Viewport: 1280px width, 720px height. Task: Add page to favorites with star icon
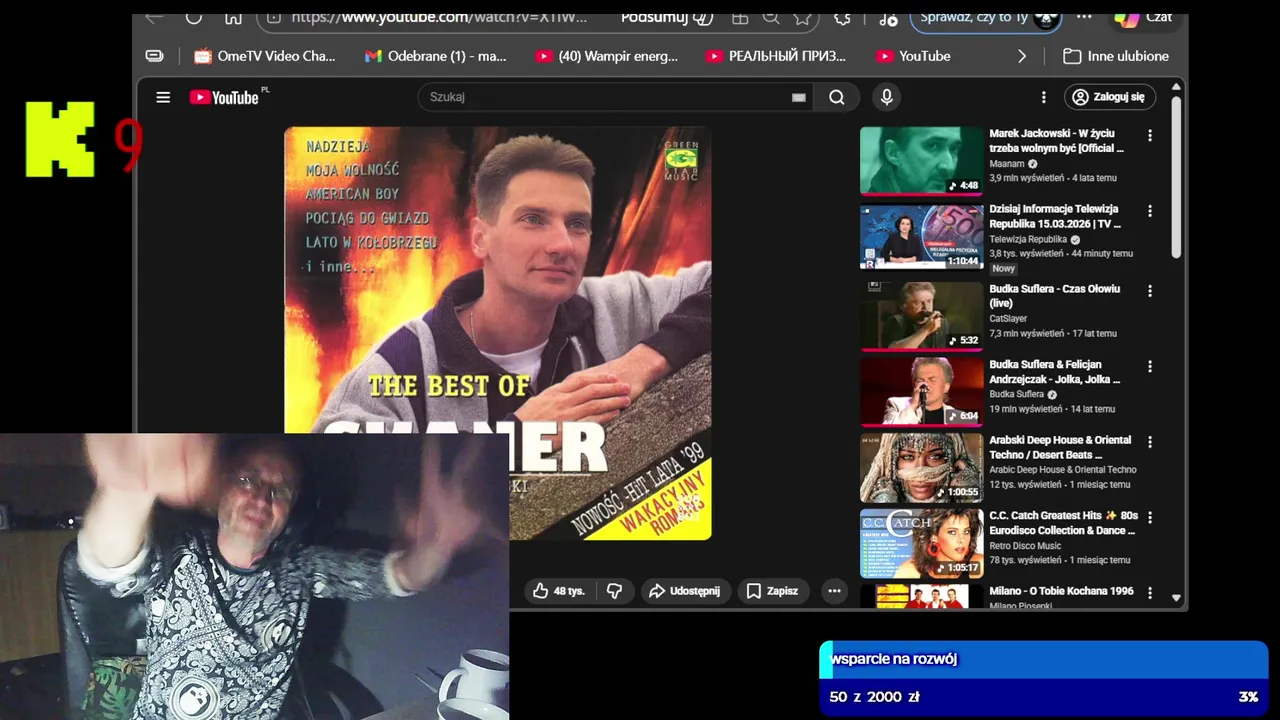[802, 17]
